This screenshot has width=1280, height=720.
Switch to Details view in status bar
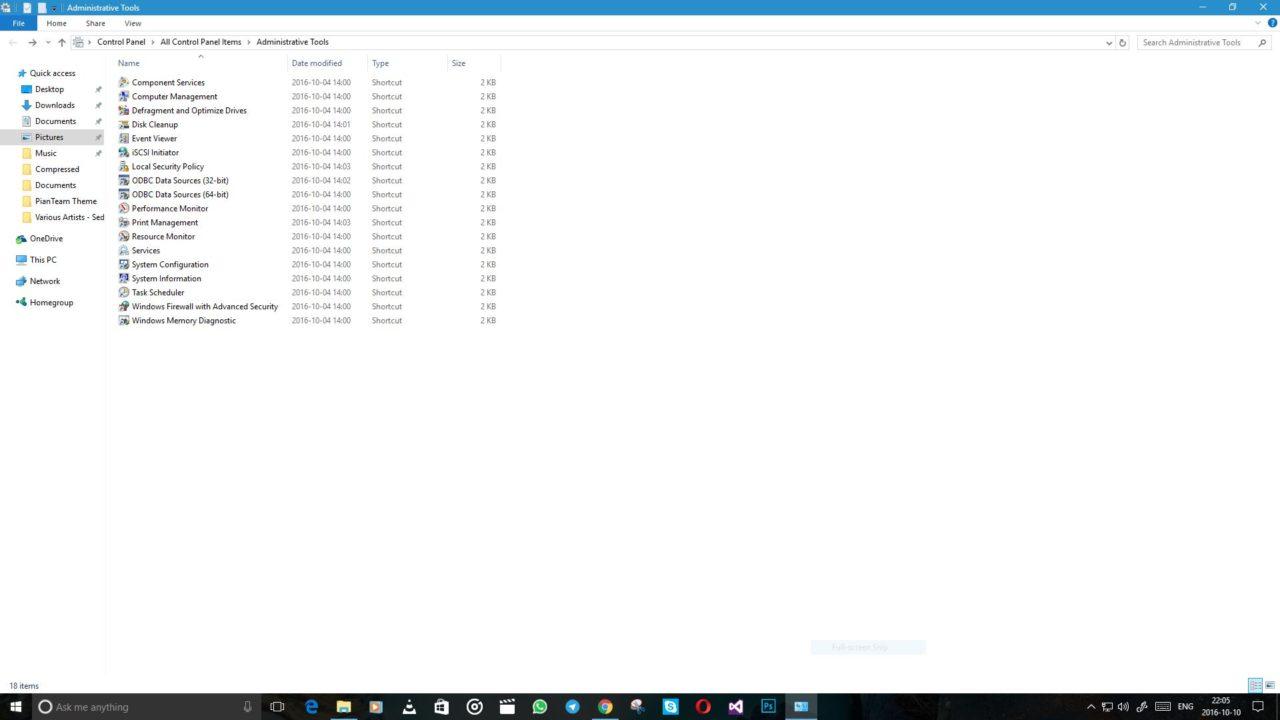[1255, 685]
